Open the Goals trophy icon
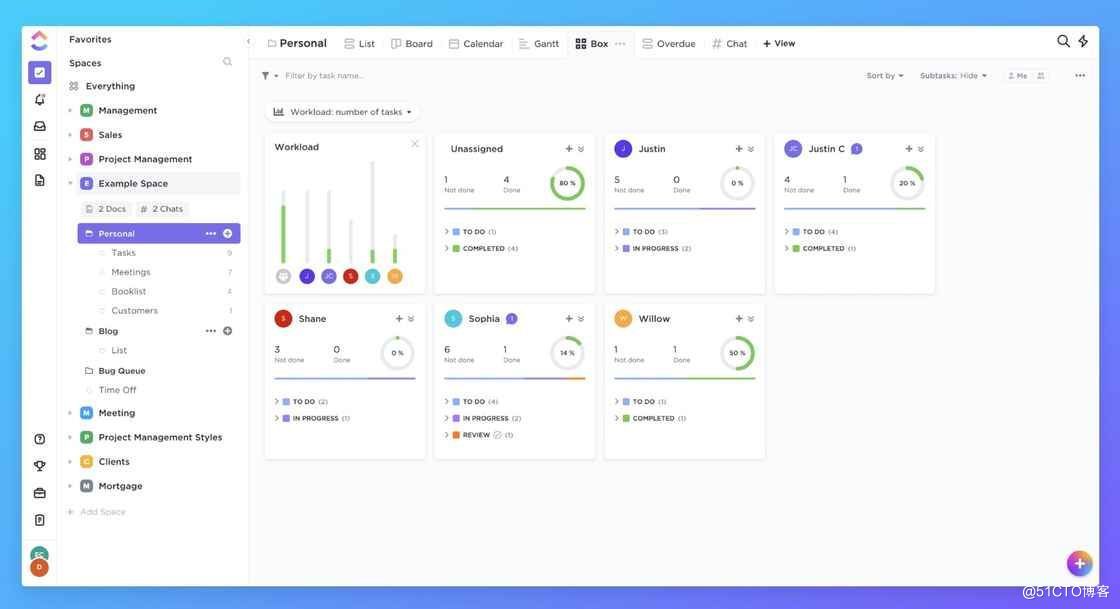This screenshot has width=1120, height=609. click(x=39, y=465)
